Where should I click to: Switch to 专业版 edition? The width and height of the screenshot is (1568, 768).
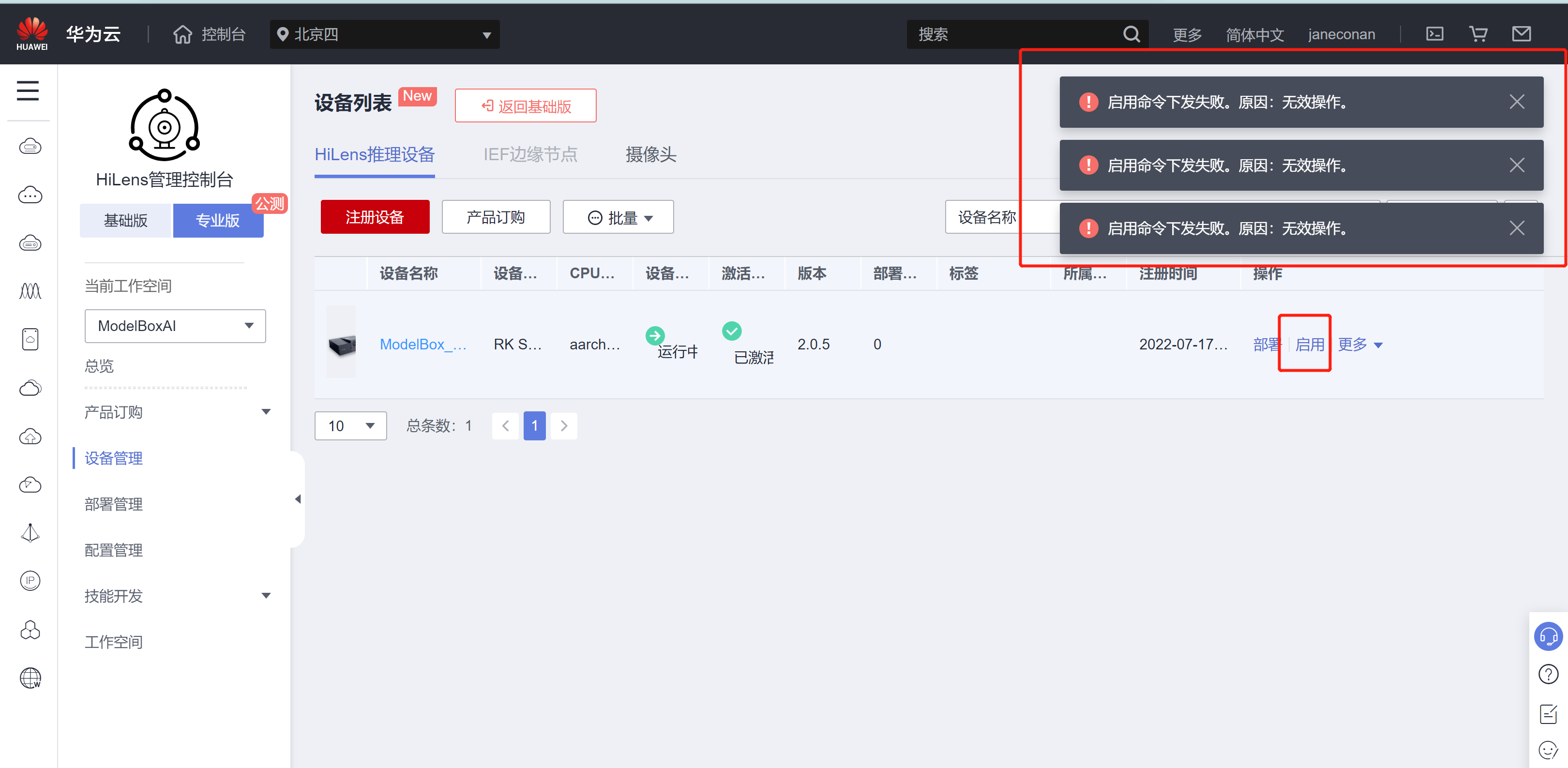[x=218, y=220]
